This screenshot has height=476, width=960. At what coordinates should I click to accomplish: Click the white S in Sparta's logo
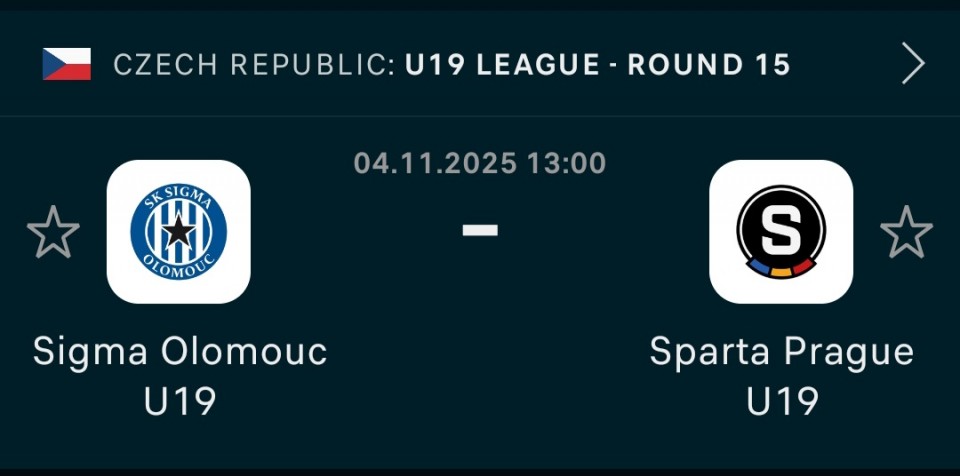point(781,230)
